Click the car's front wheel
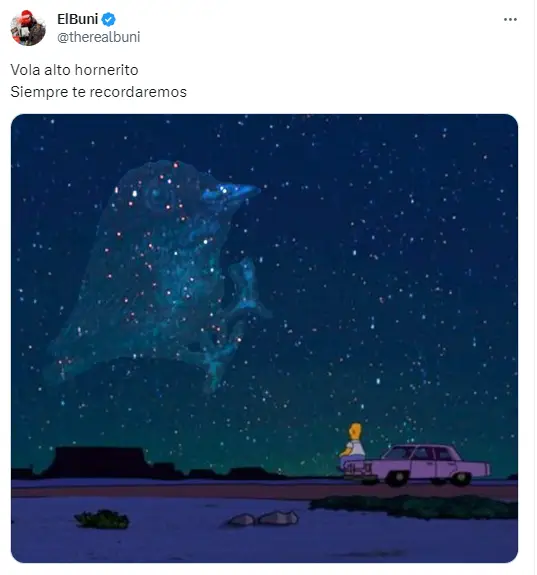Image resolution: width=537 pixels, height=575 pixels. (399, 478)
